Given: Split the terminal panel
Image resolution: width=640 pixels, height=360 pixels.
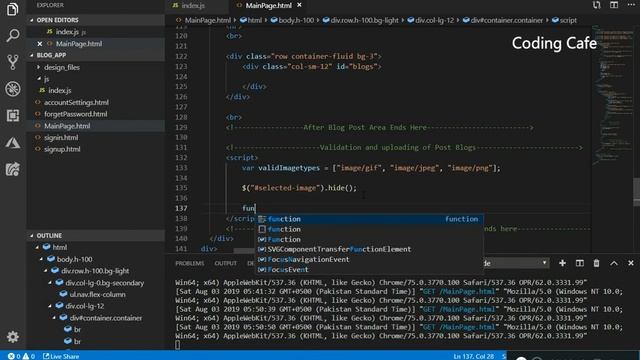Looking at the screenshot, I should click(x=580, y=263).
